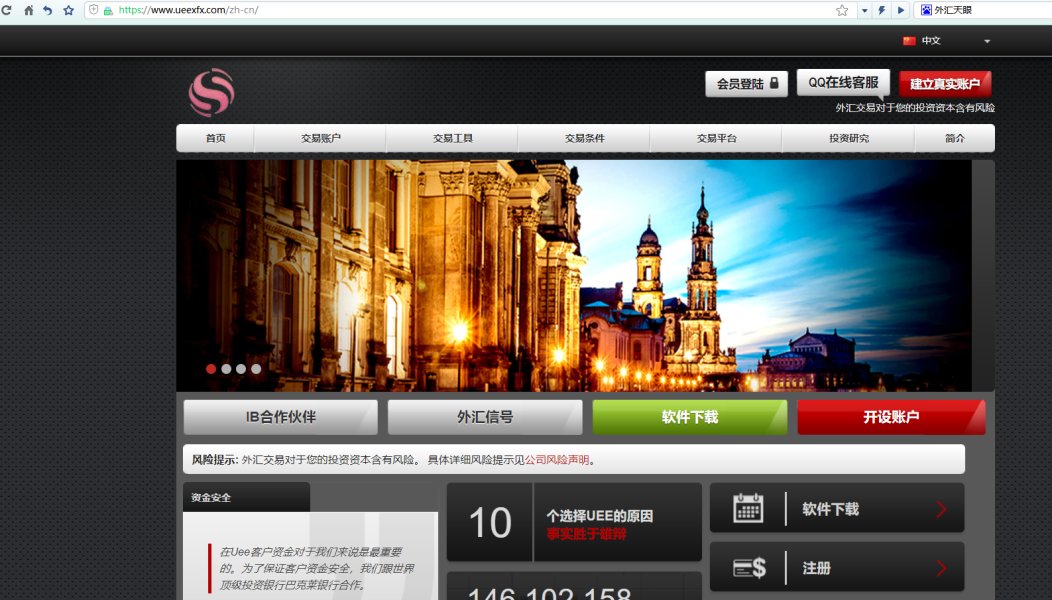Click the security shield icon in address bar
Image resolution: width=1052 pixels, height=600 pixels.
[x=94, y=10]
